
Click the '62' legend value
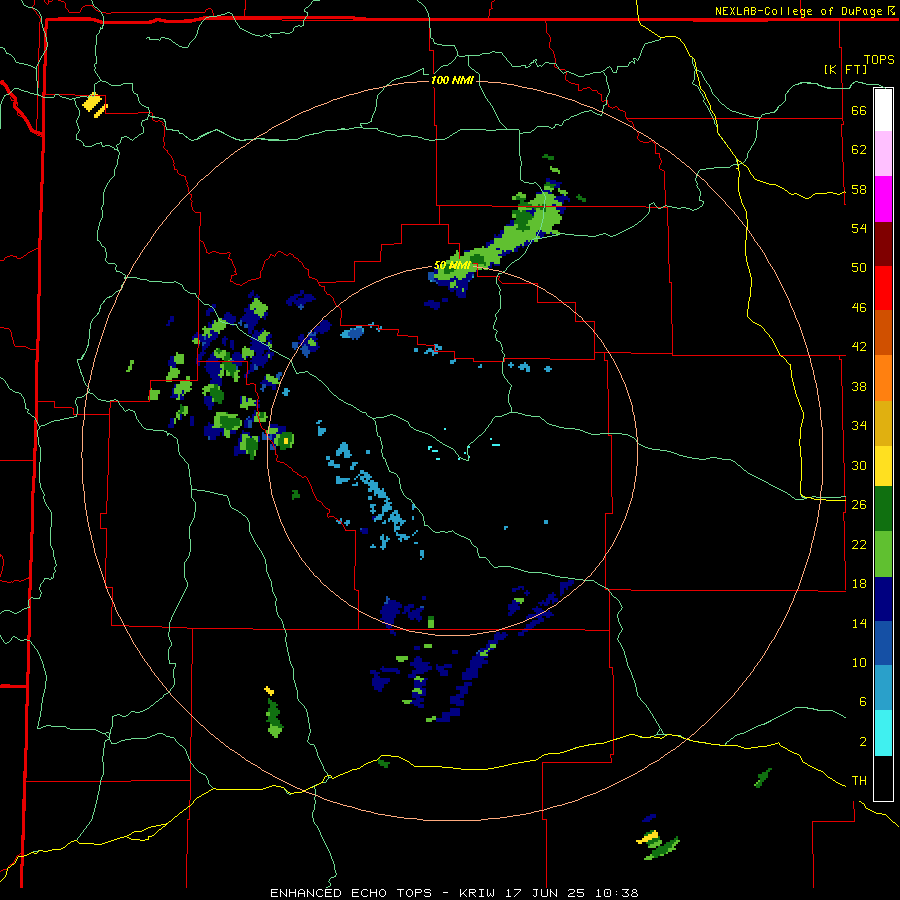(x=859, y=150)
